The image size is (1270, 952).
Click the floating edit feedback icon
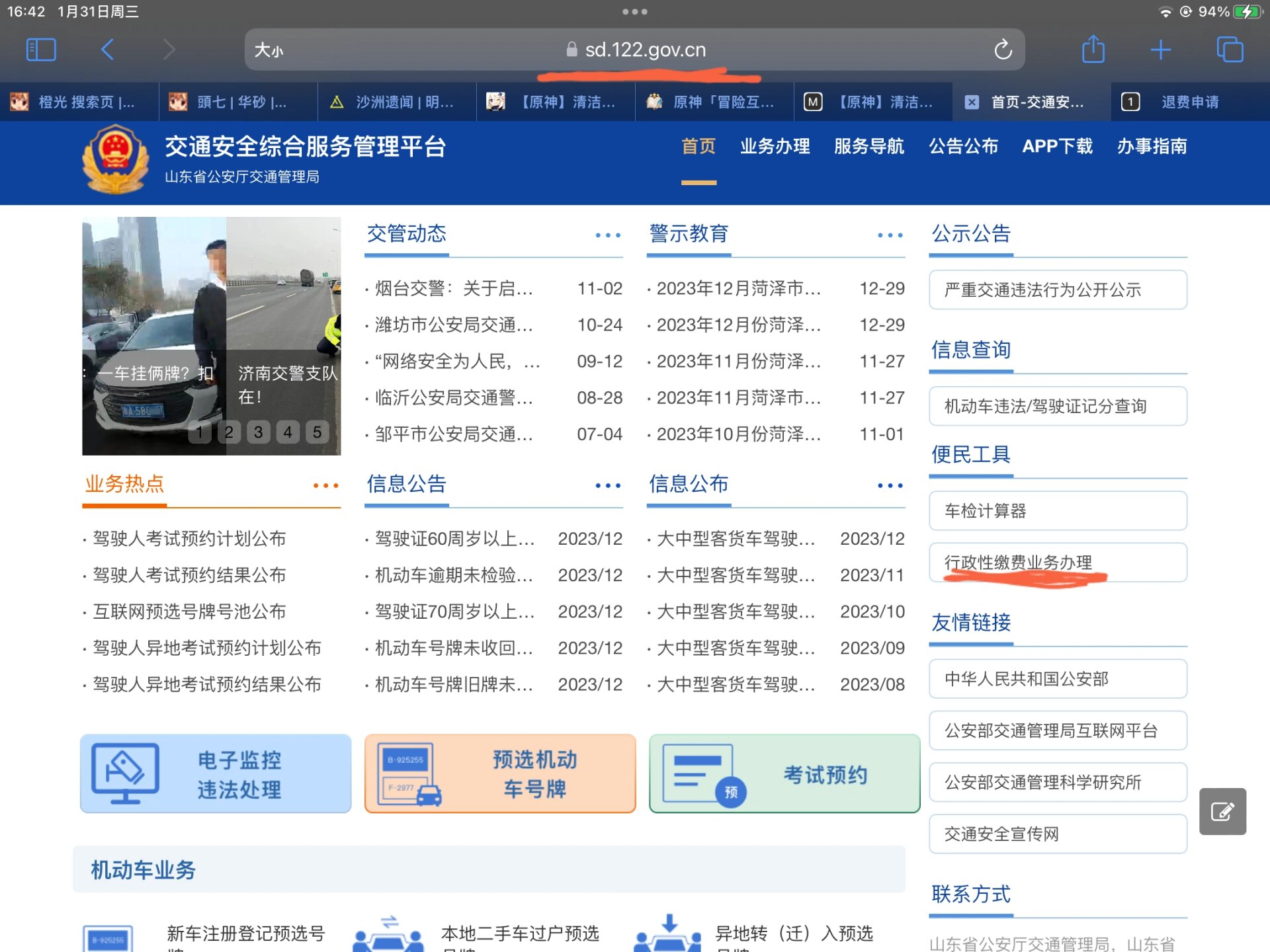1222,811
